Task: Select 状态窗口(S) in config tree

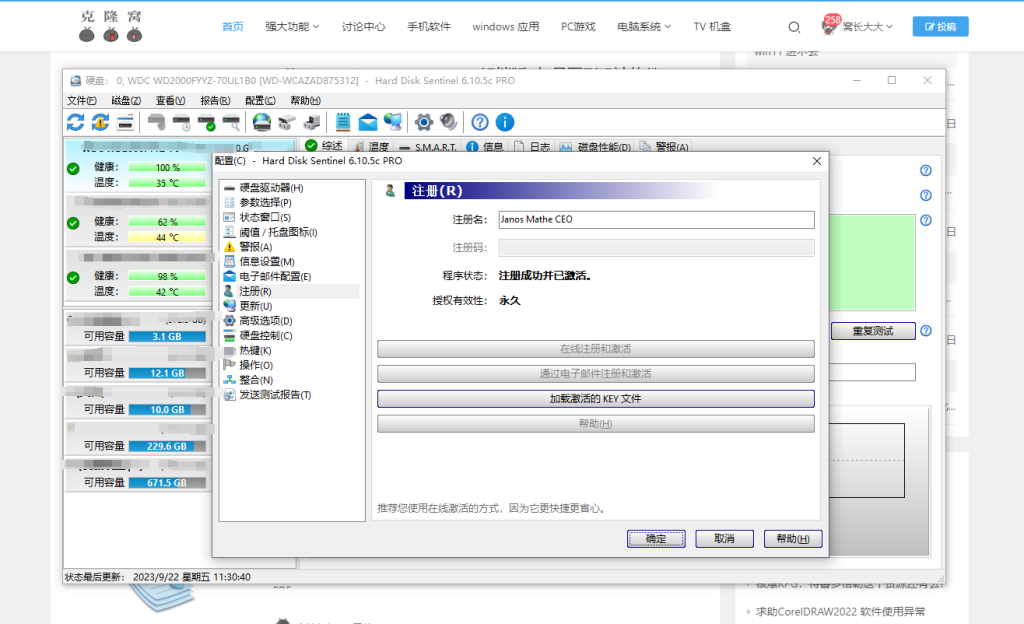Action: (264, 217)
